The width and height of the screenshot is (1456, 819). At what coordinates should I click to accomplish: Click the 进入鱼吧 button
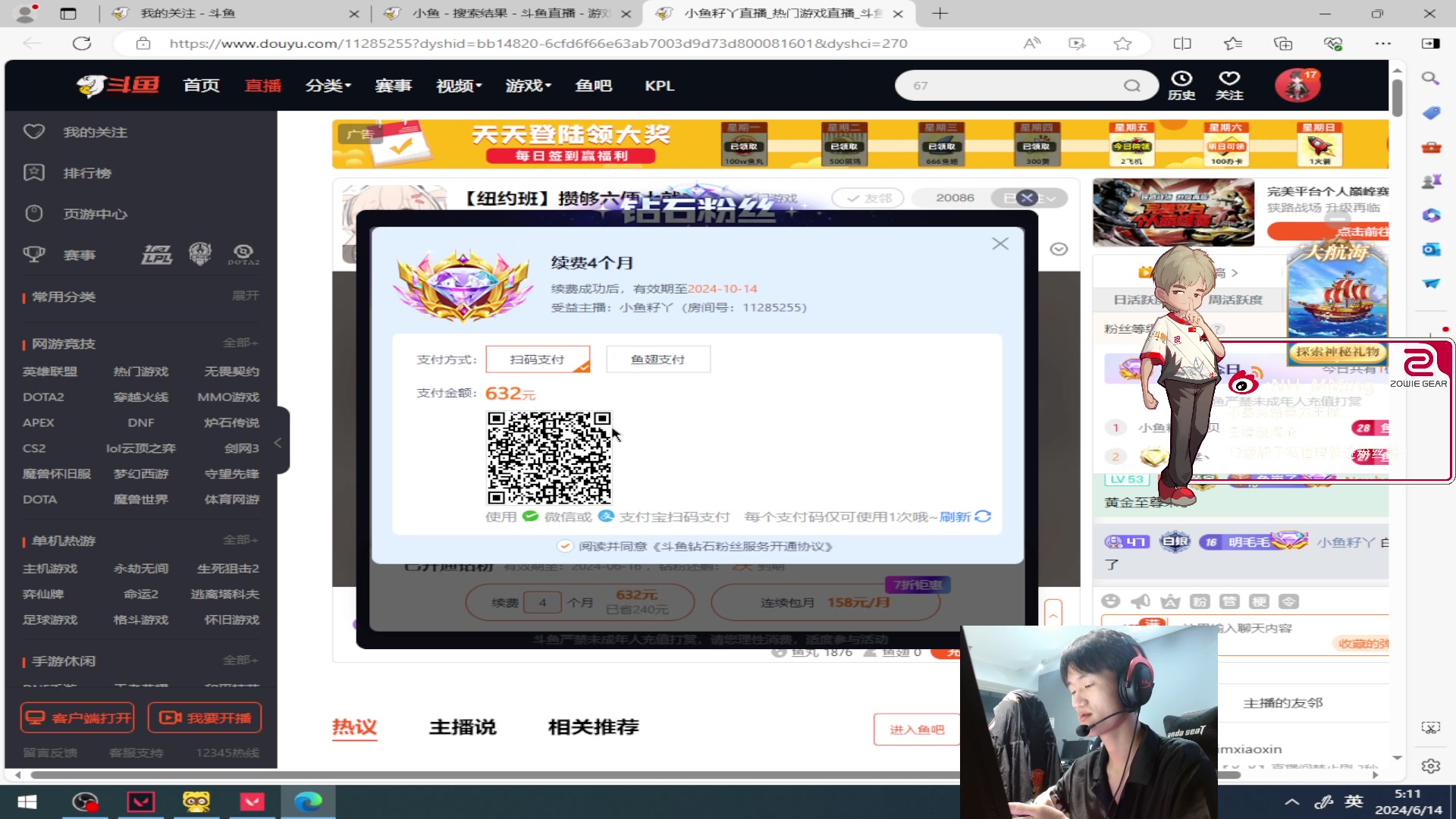[x=916, y=729]
